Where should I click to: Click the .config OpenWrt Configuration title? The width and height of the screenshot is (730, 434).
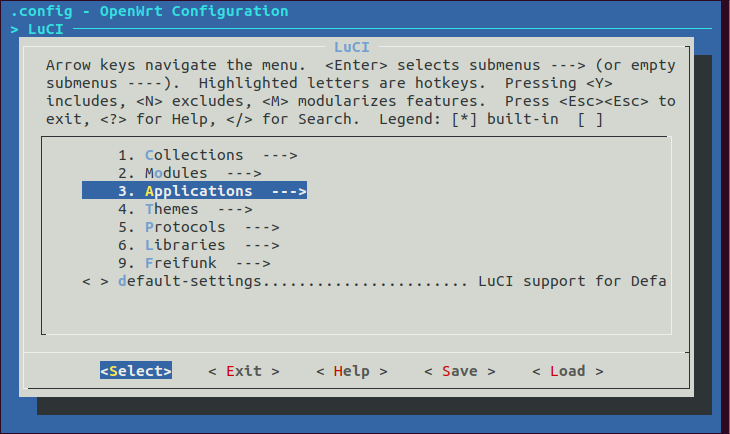(149, 11)
